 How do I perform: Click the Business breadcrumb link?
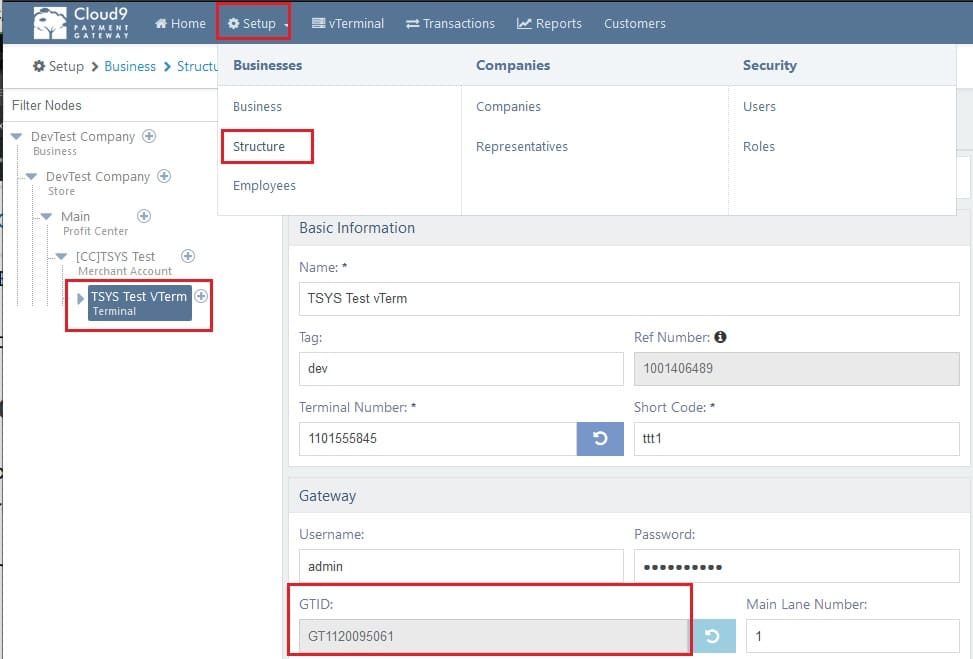(130, 66)
